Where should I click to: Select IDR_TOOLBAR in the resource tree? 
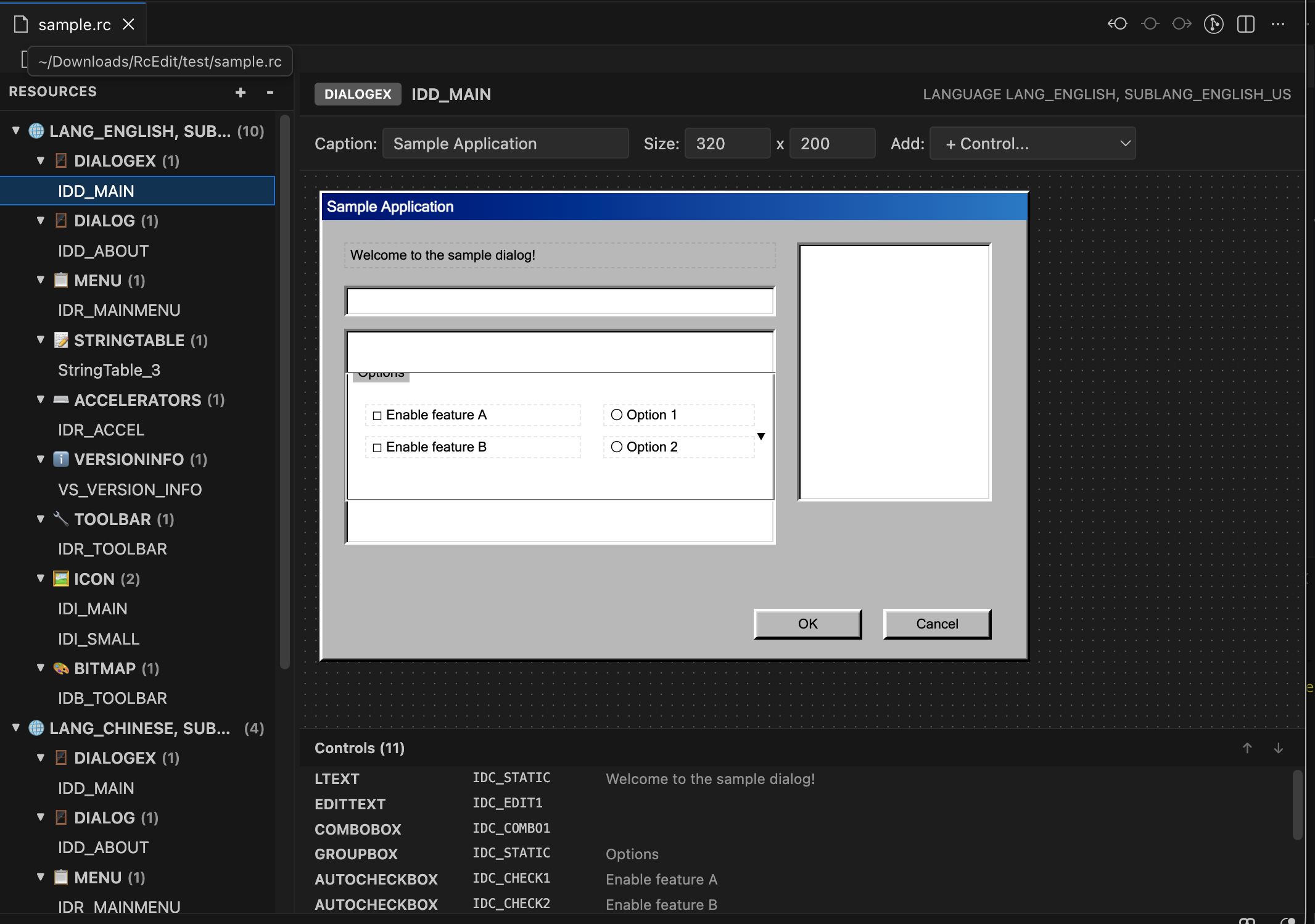click(x=112, y=548)
